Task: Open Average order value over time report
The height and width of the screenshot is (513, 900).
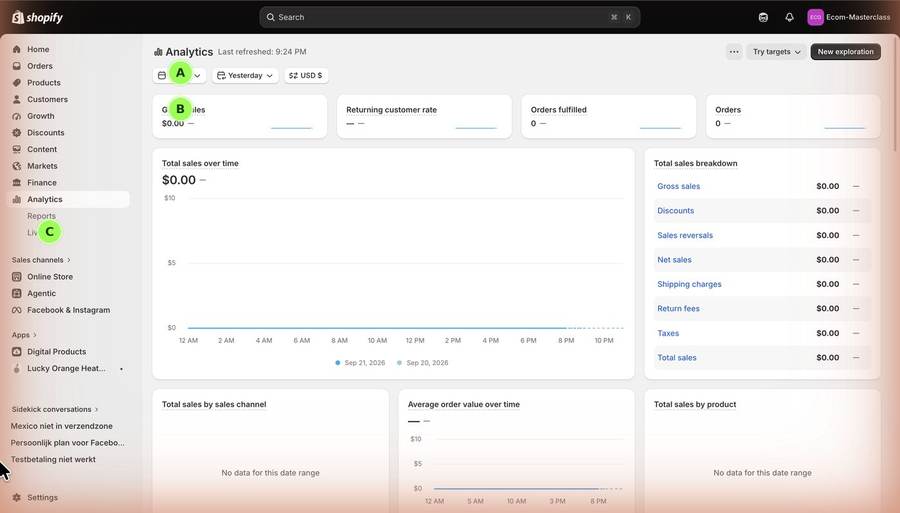Action: [464, 405]
